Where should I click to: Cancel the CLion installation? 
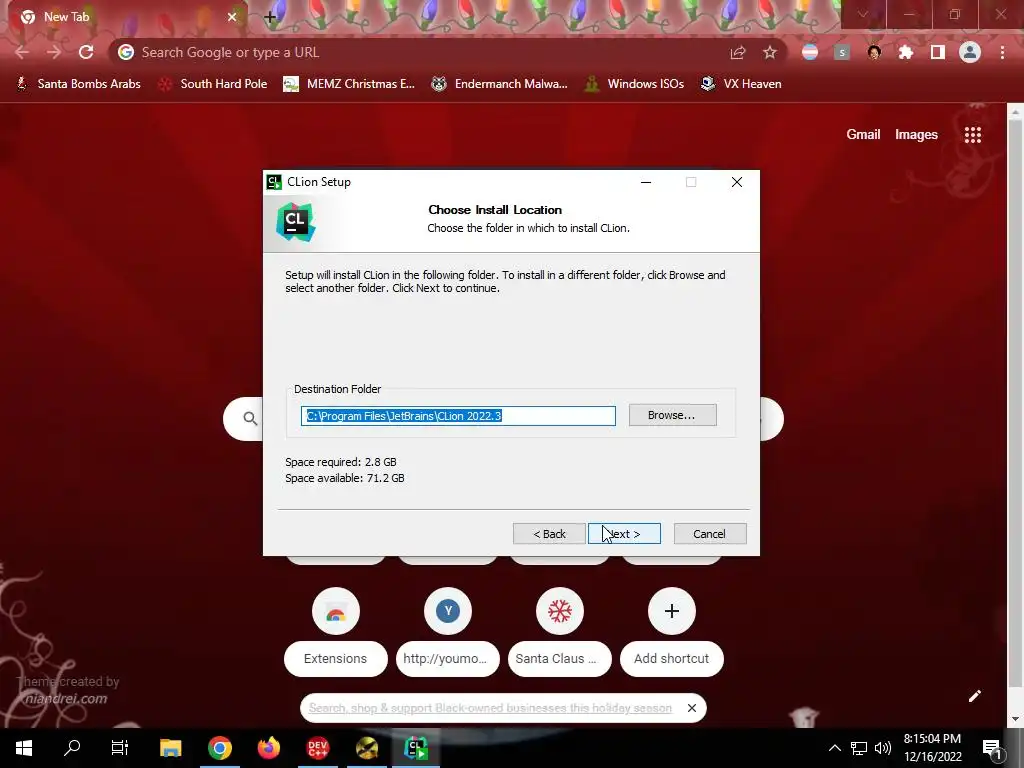709,534
